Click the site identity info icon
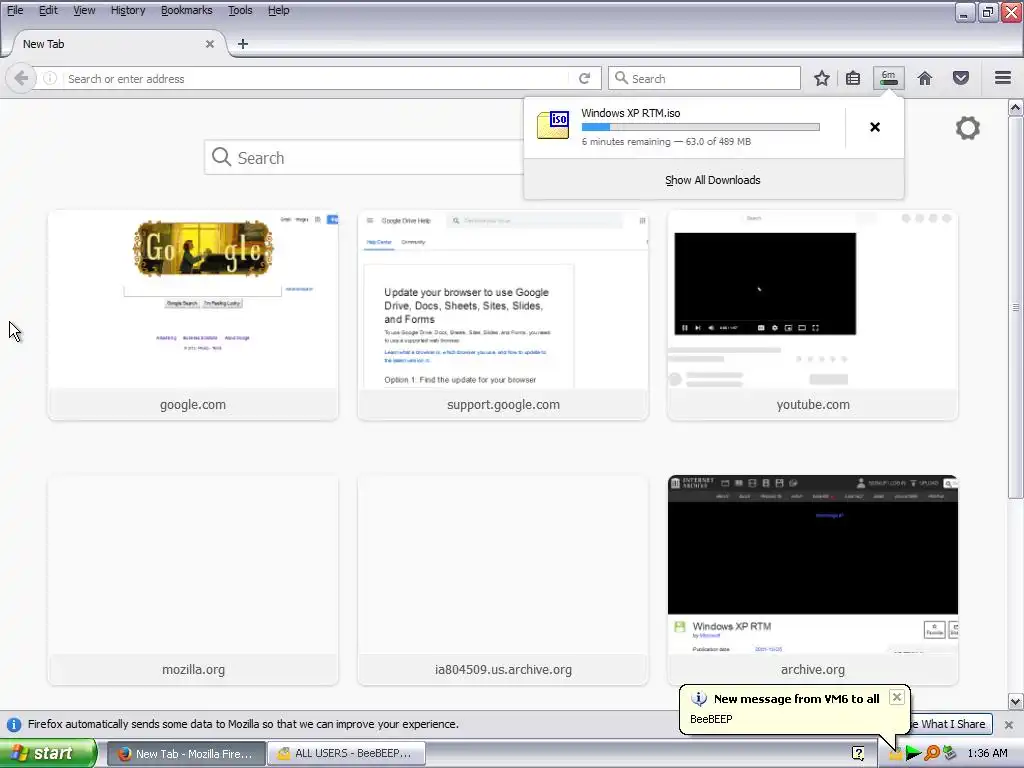Screen dimensions: 1024x768 [x=50, y=78]
